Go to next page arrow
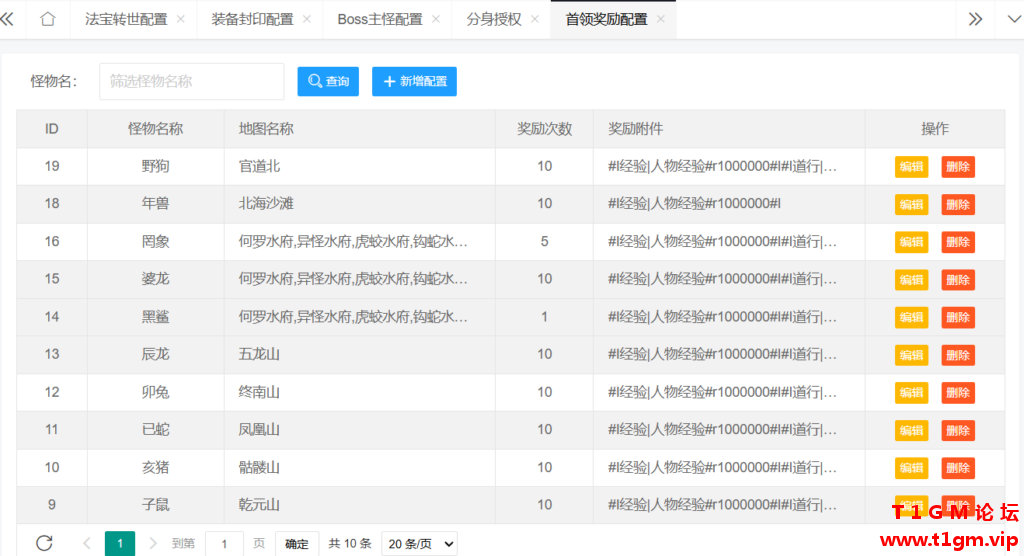 152,543
